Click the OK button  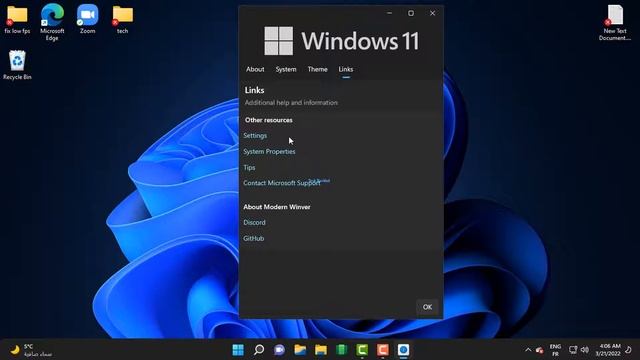(x=427, y=307)
